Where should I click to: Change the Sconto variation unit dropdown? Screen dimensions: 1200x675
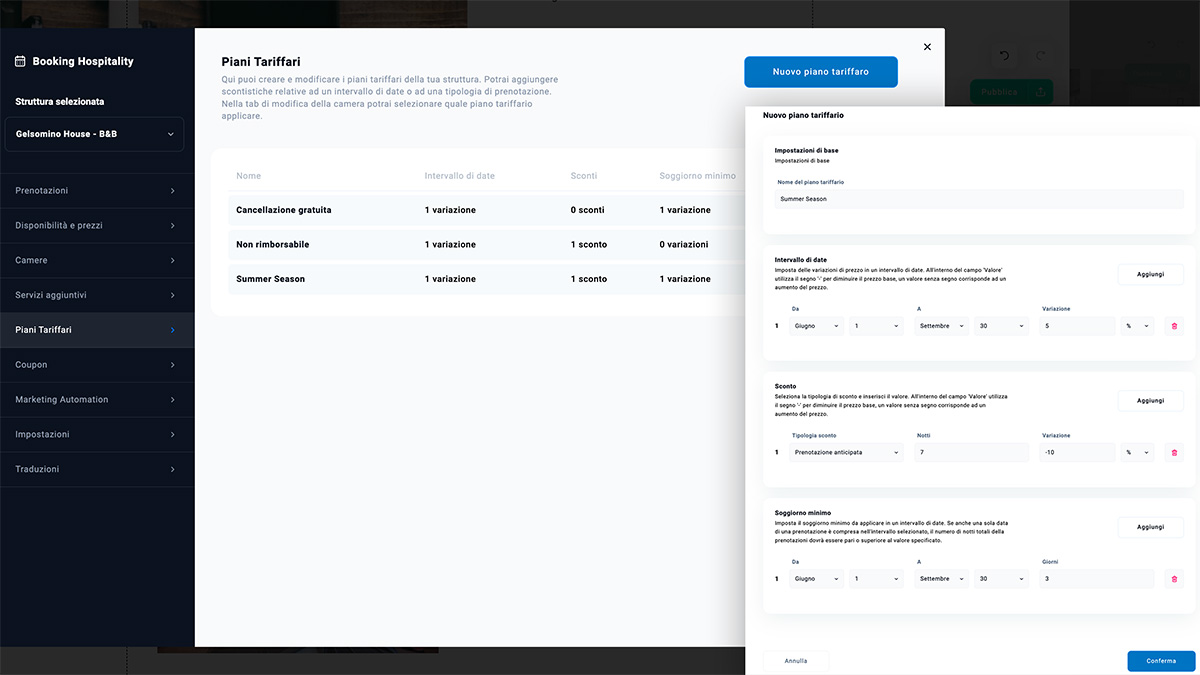[x=1137, y=453]
